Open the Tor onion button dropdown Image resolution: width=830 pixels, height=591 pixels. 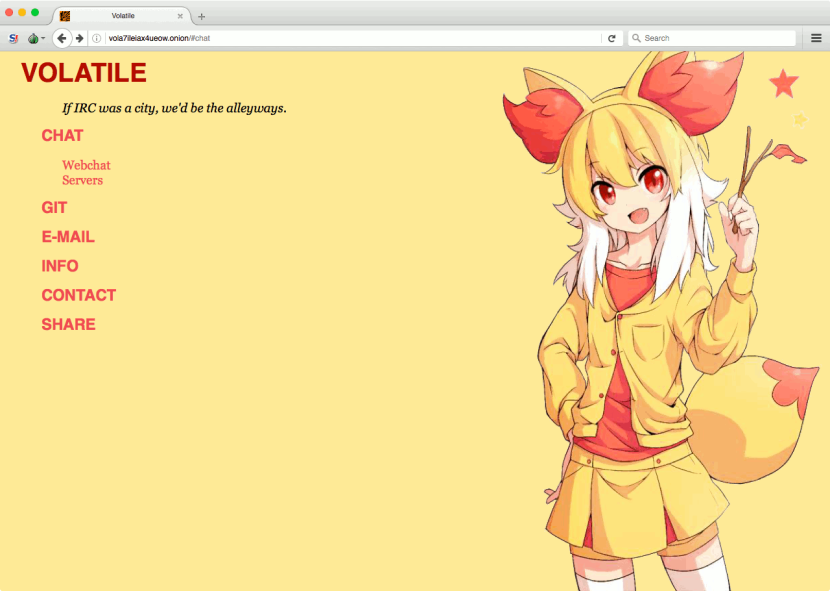pos(35,38)
